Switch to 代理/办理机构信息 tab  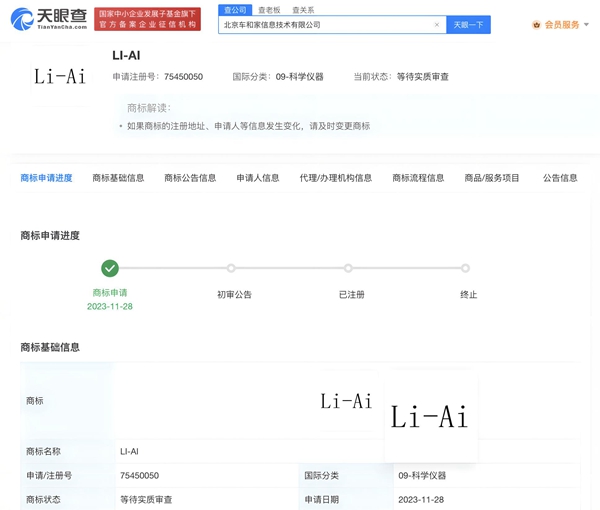click(x=336, y=178)
